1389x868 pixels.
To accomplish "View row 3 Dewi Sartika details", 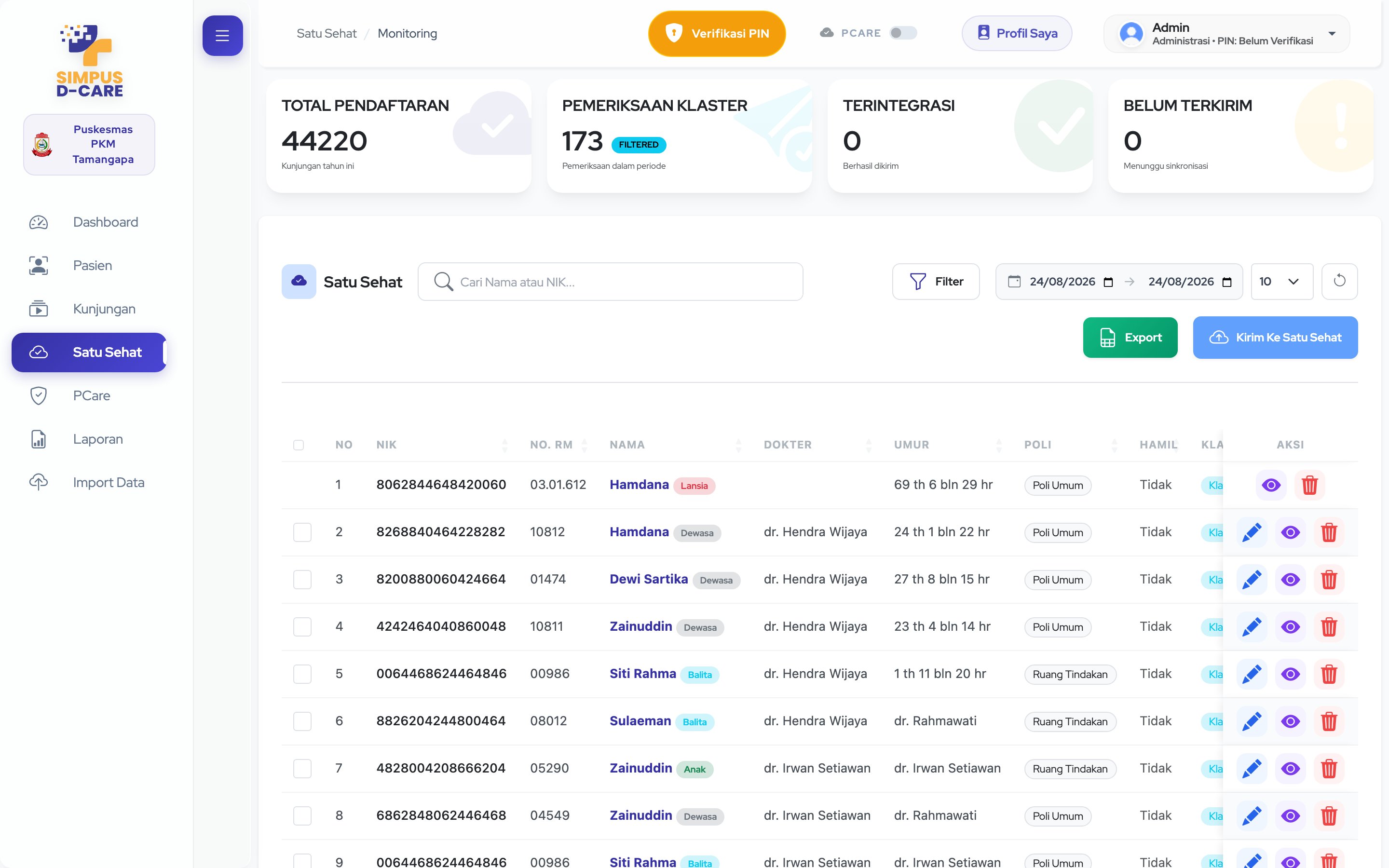I will (1290, 580).
